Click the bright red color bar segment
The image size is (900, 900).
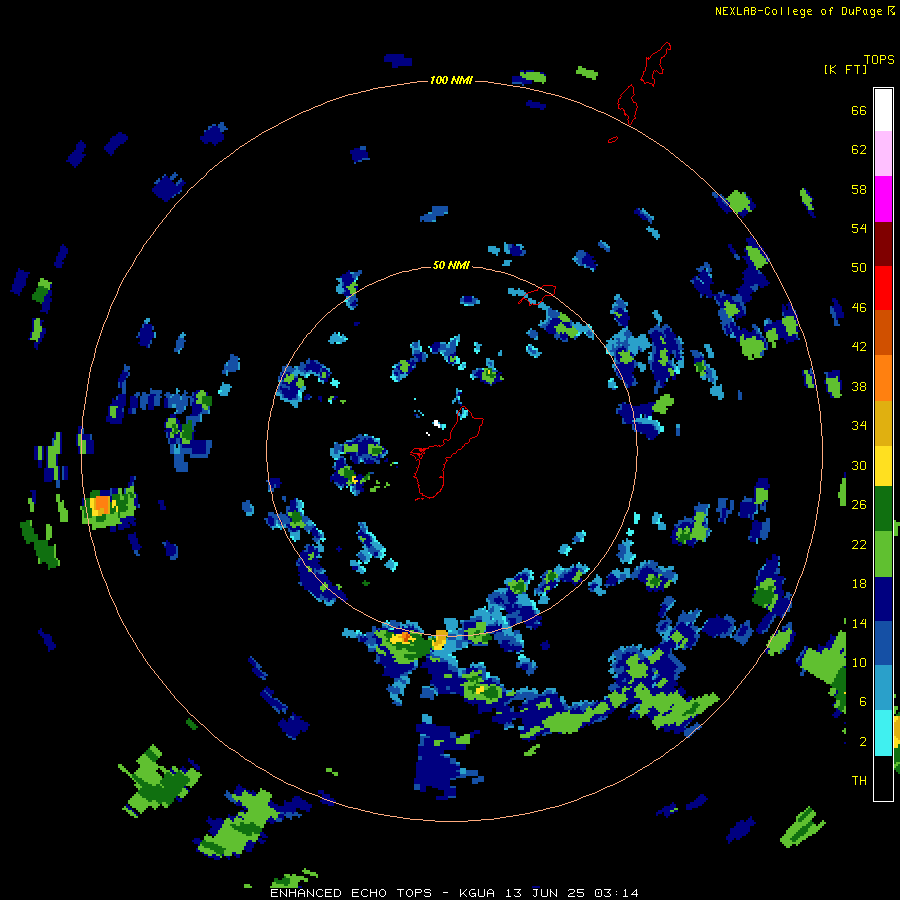(x=883, y=288)
